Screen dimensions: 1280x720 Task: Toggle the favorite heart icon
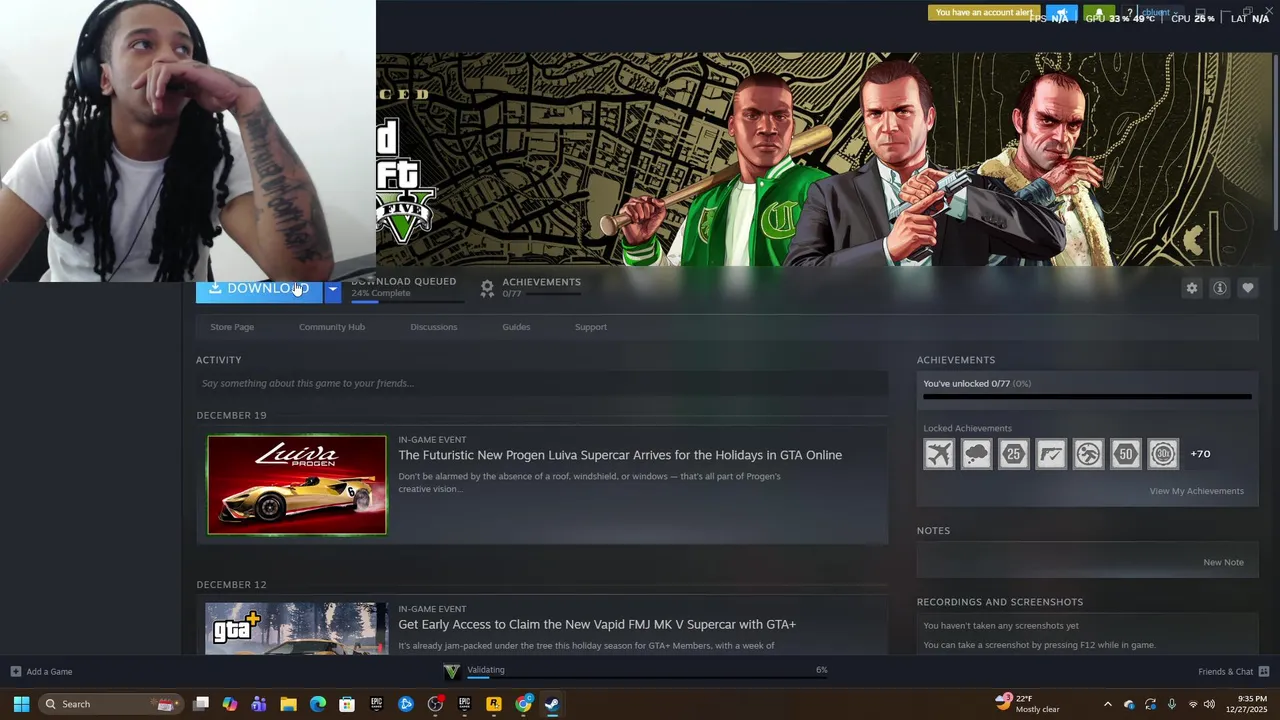(x=1247, y=288)
